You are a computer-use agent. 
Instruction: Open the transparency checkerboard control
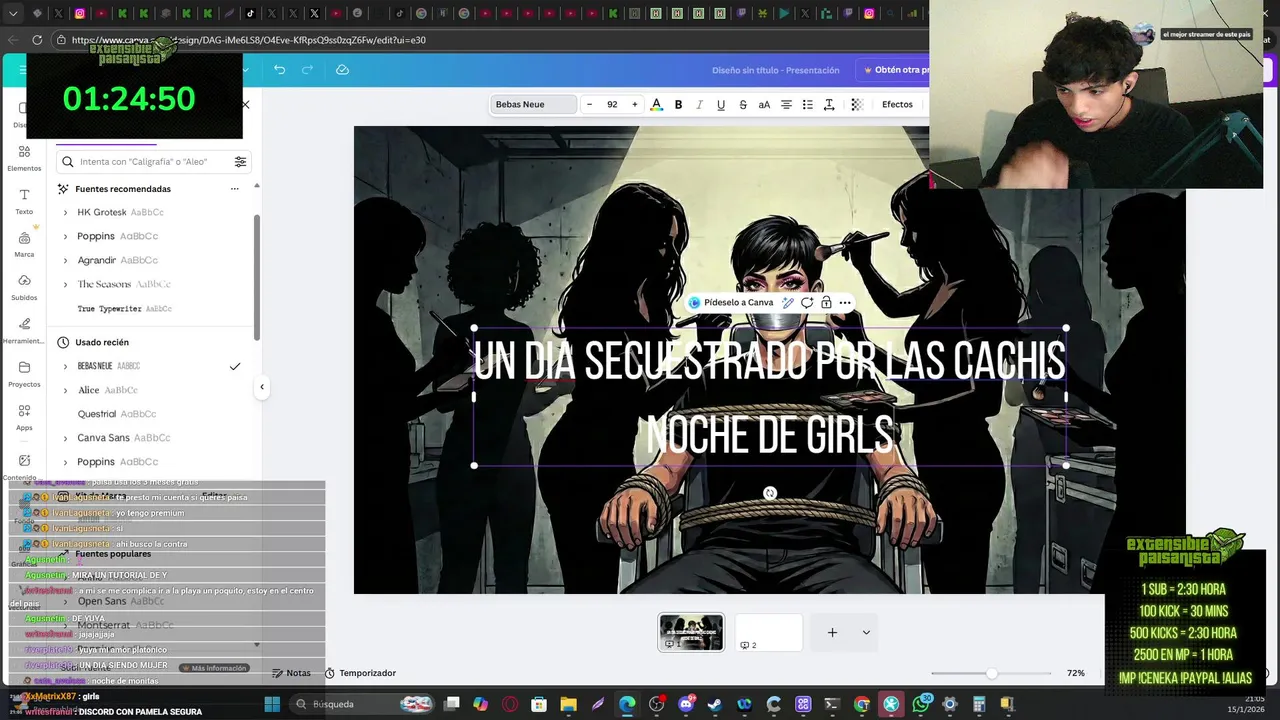tap(857, 104)
